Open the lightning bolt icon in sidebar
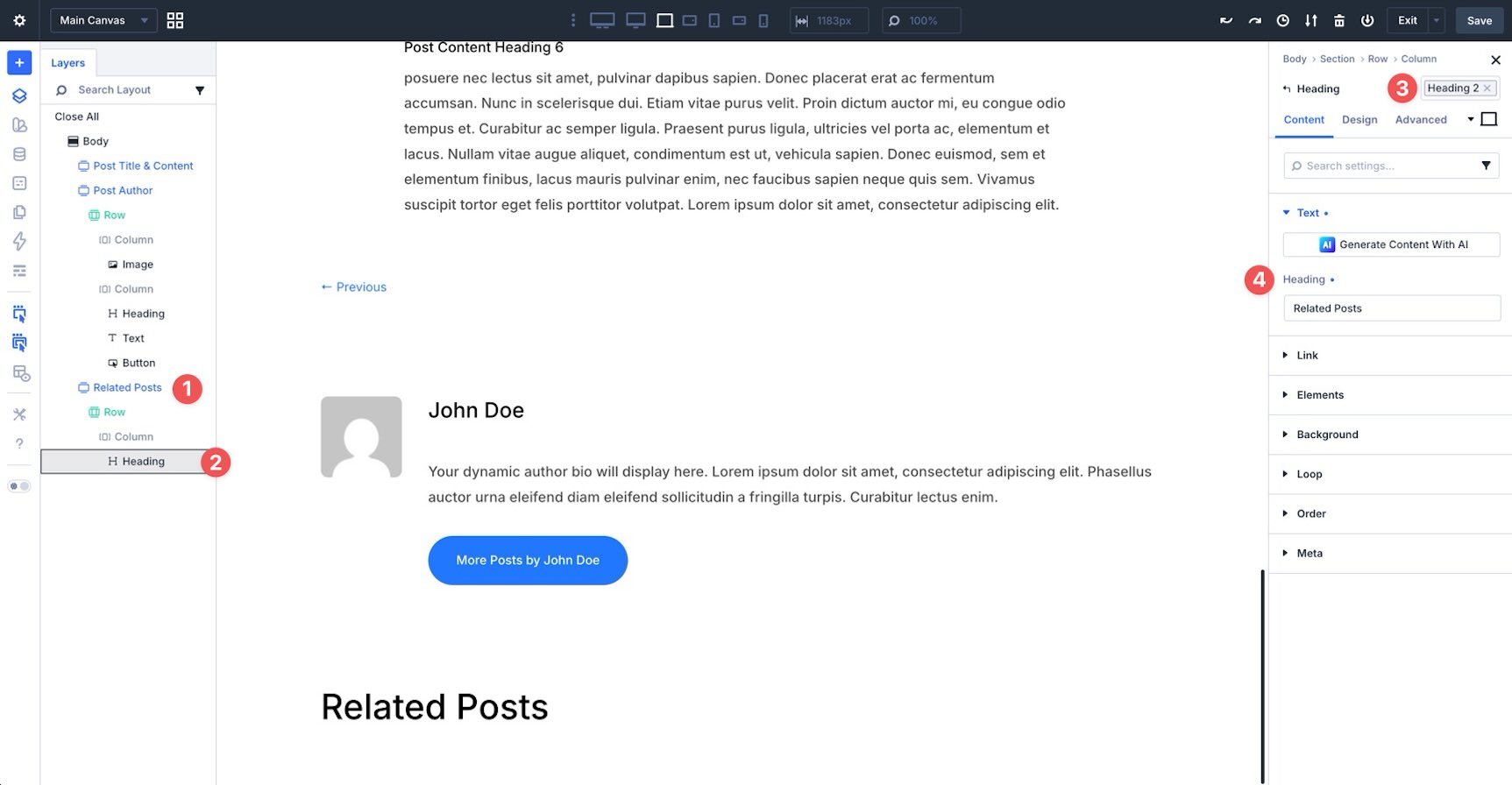Screen dimensions: 1512x785 pyautogui.click(x=19, y=241)
